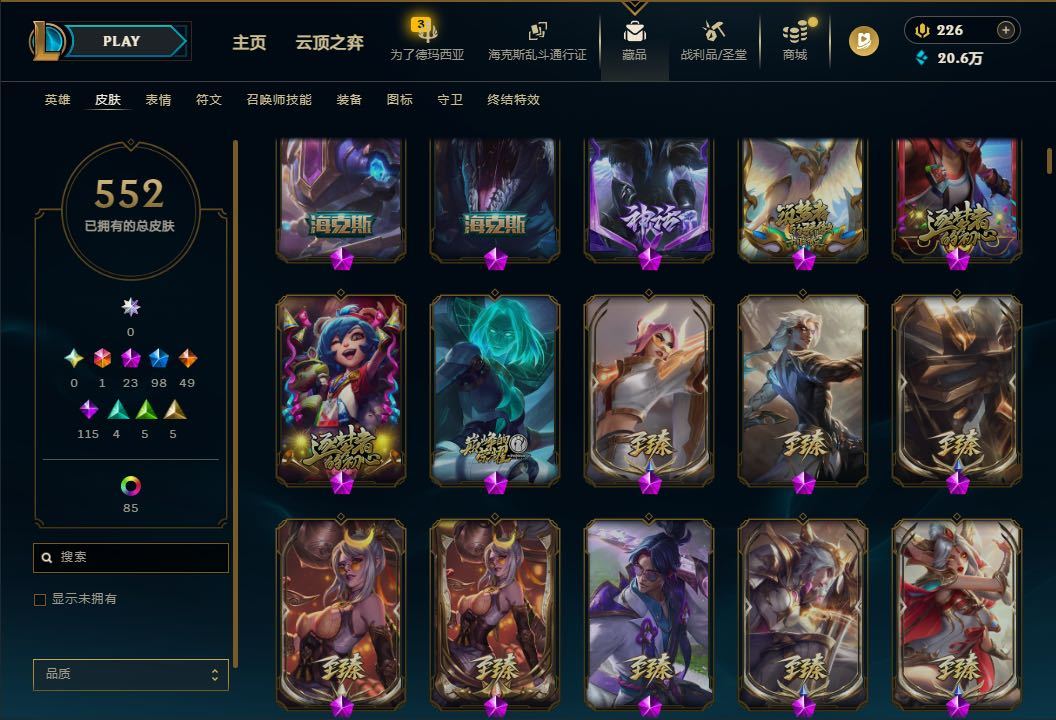Enable the 显示未拥有 checkbox
This screenshot has width=1056, height=720.
click(x=40, y=599)
